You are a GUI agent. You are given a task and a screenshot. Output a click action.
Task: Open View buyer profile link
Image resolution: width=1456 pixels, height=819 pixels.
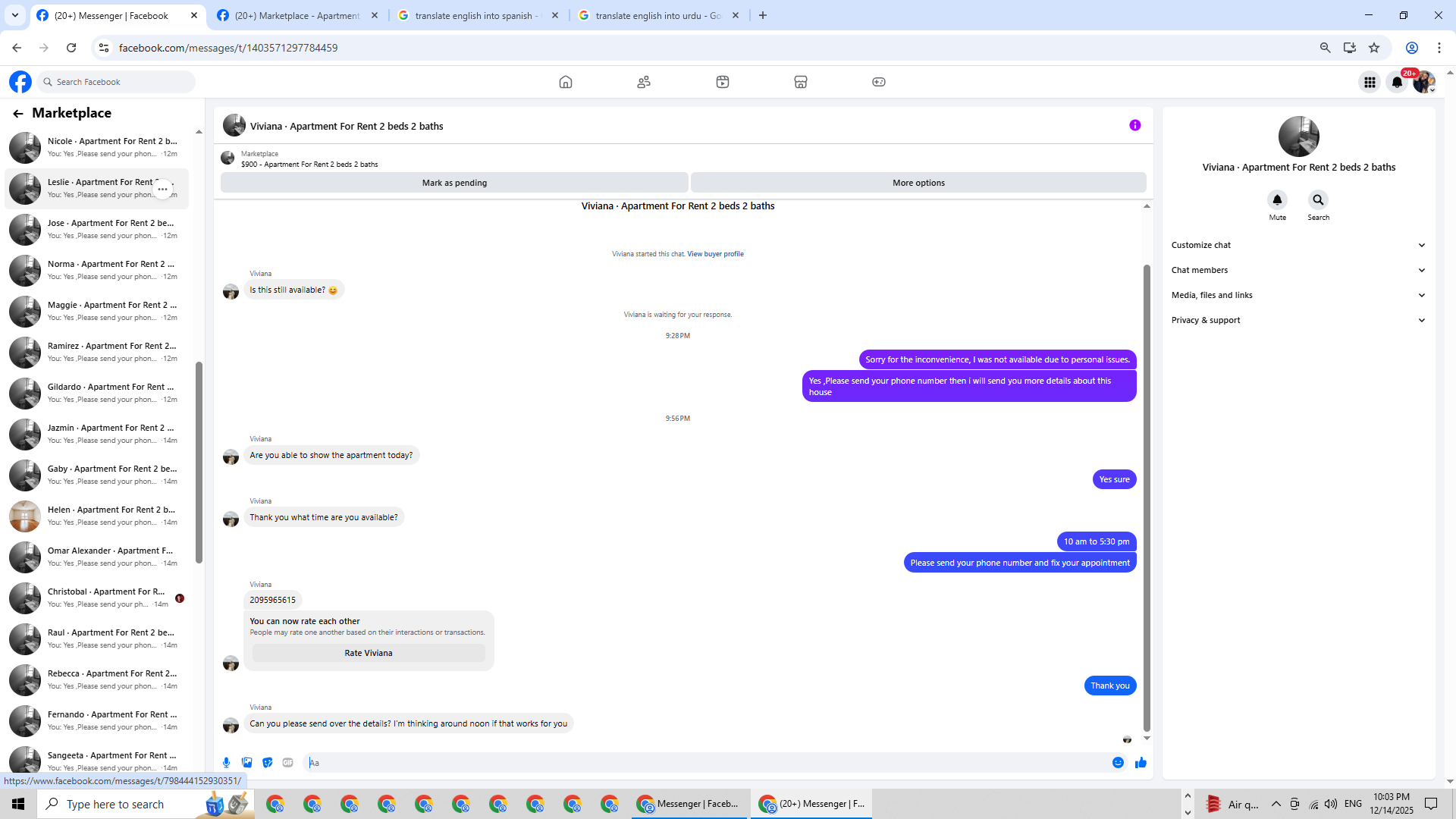tap(715, 254)
